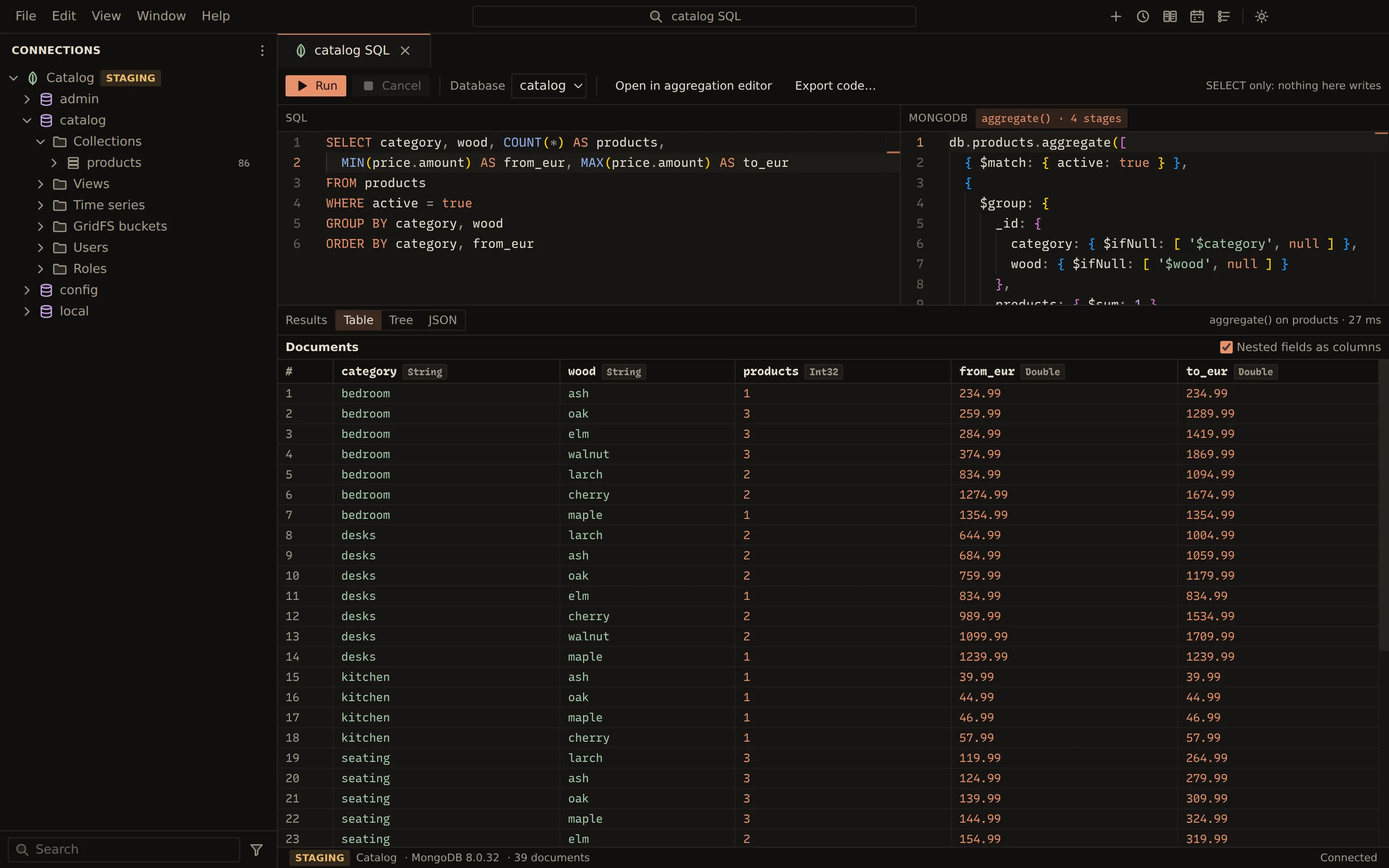Select the Table results tab
The height and width of the screenshot is (868, 1389).
tap(358, 320)
